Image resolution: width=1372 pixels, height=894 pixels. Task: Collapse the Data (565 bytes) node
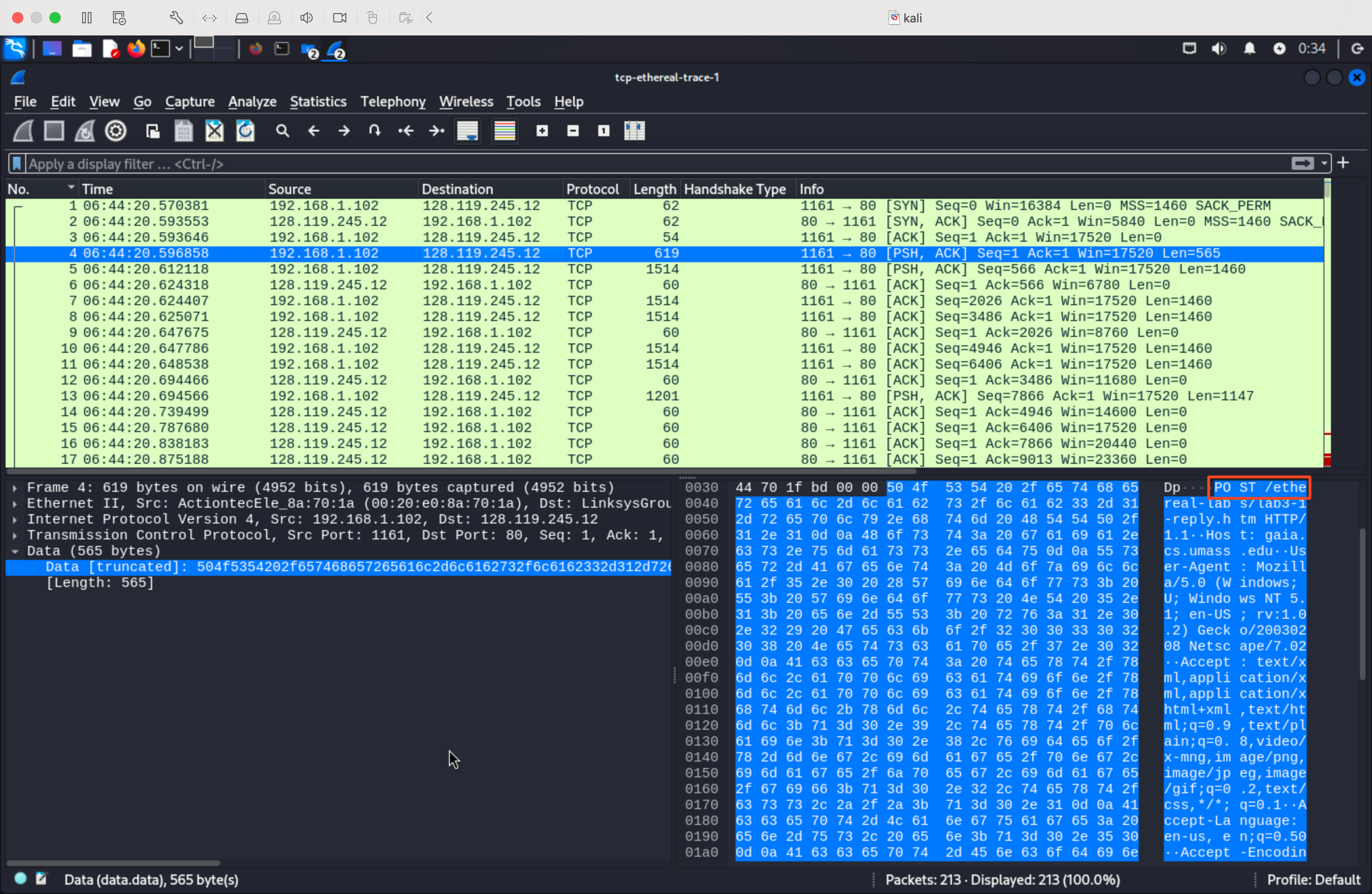14,552
